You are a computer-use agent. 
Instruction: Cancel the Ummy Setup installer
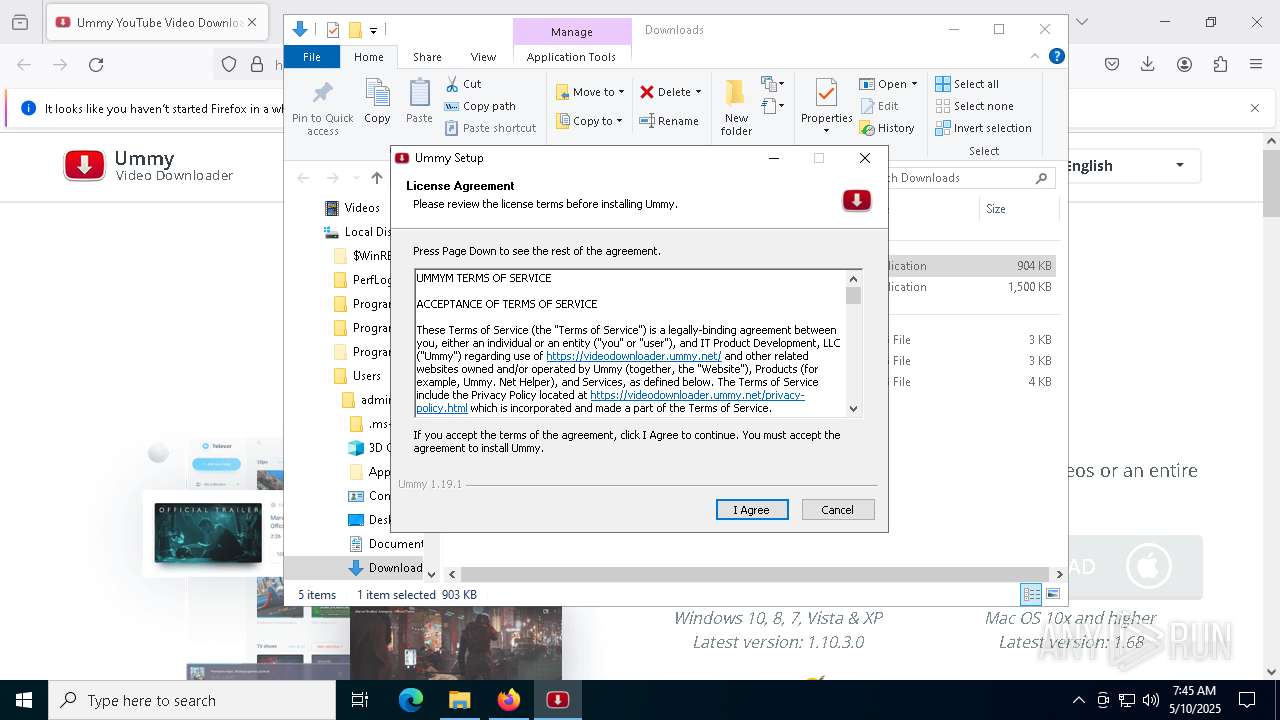[838, 510]
